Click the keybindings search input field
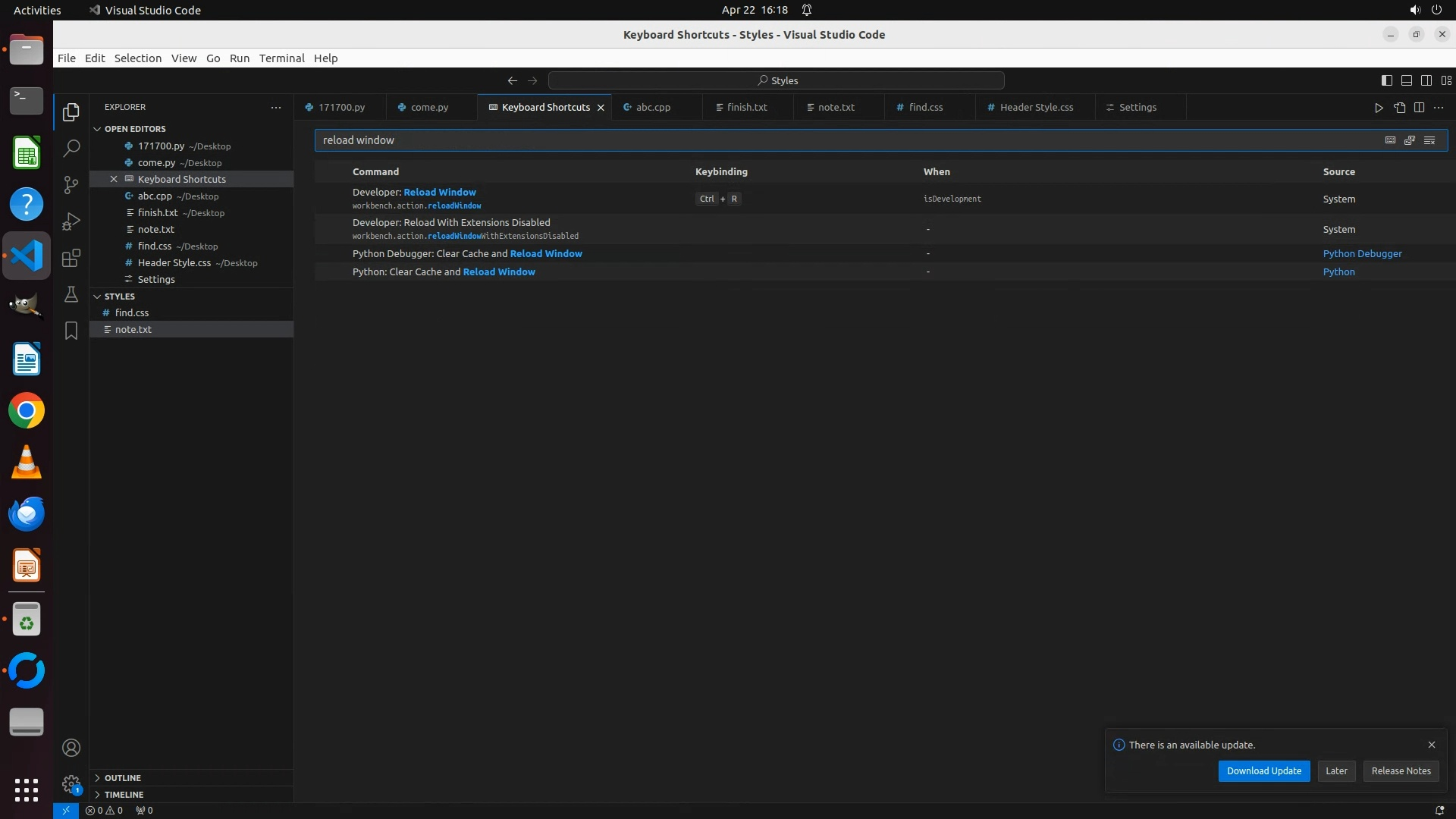 pos(834,140)
